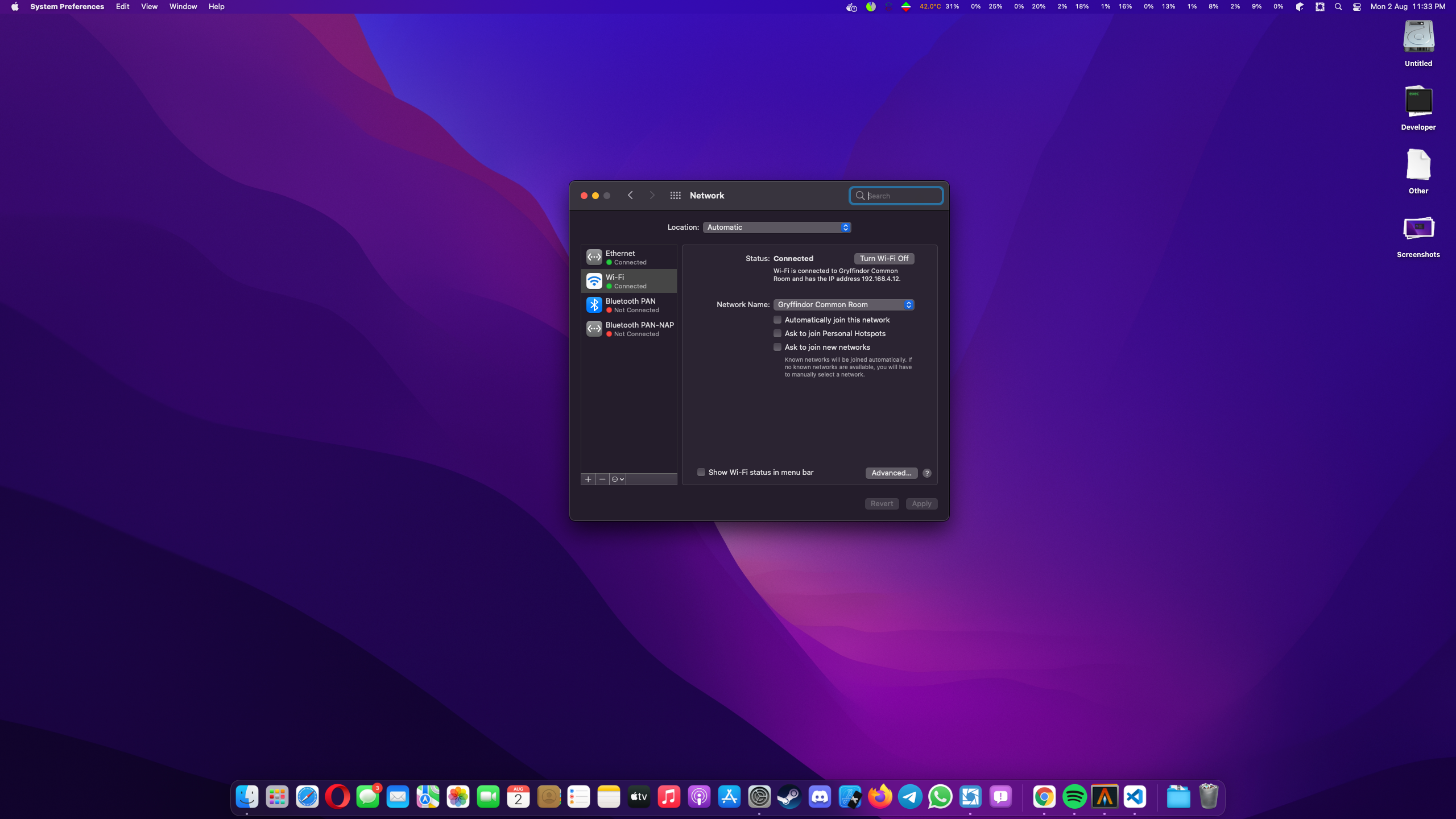Click the plus button to add service
Viewport: 1456px width, 819px height.
pos(588,479)
